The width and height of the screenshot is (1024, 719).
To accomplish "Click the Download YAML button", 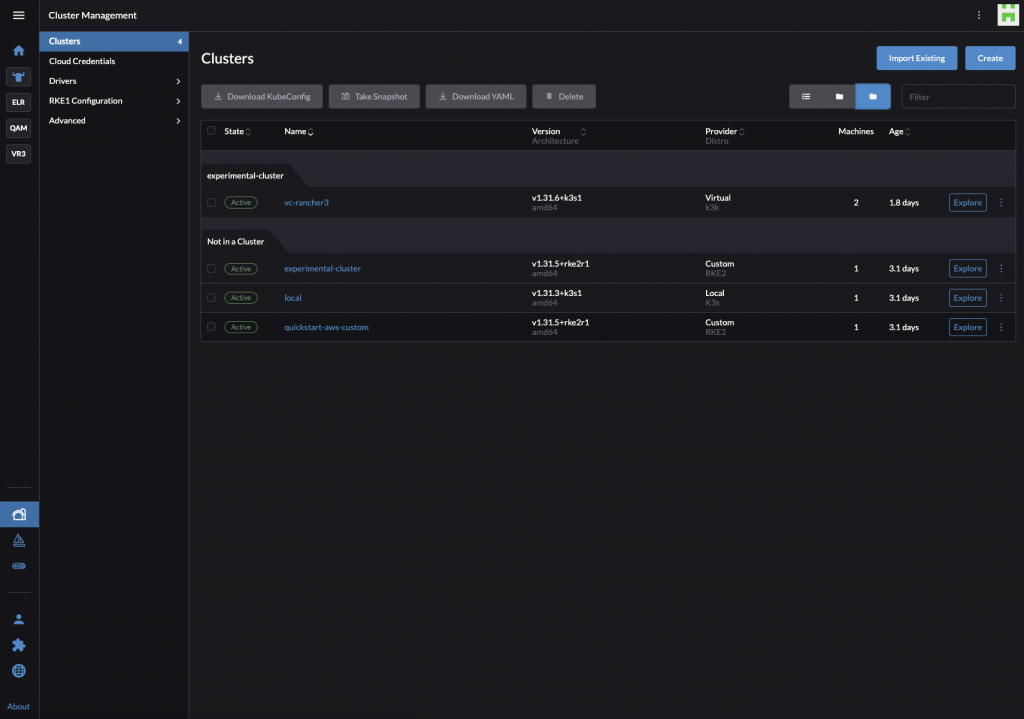I will tap(476, 97).
